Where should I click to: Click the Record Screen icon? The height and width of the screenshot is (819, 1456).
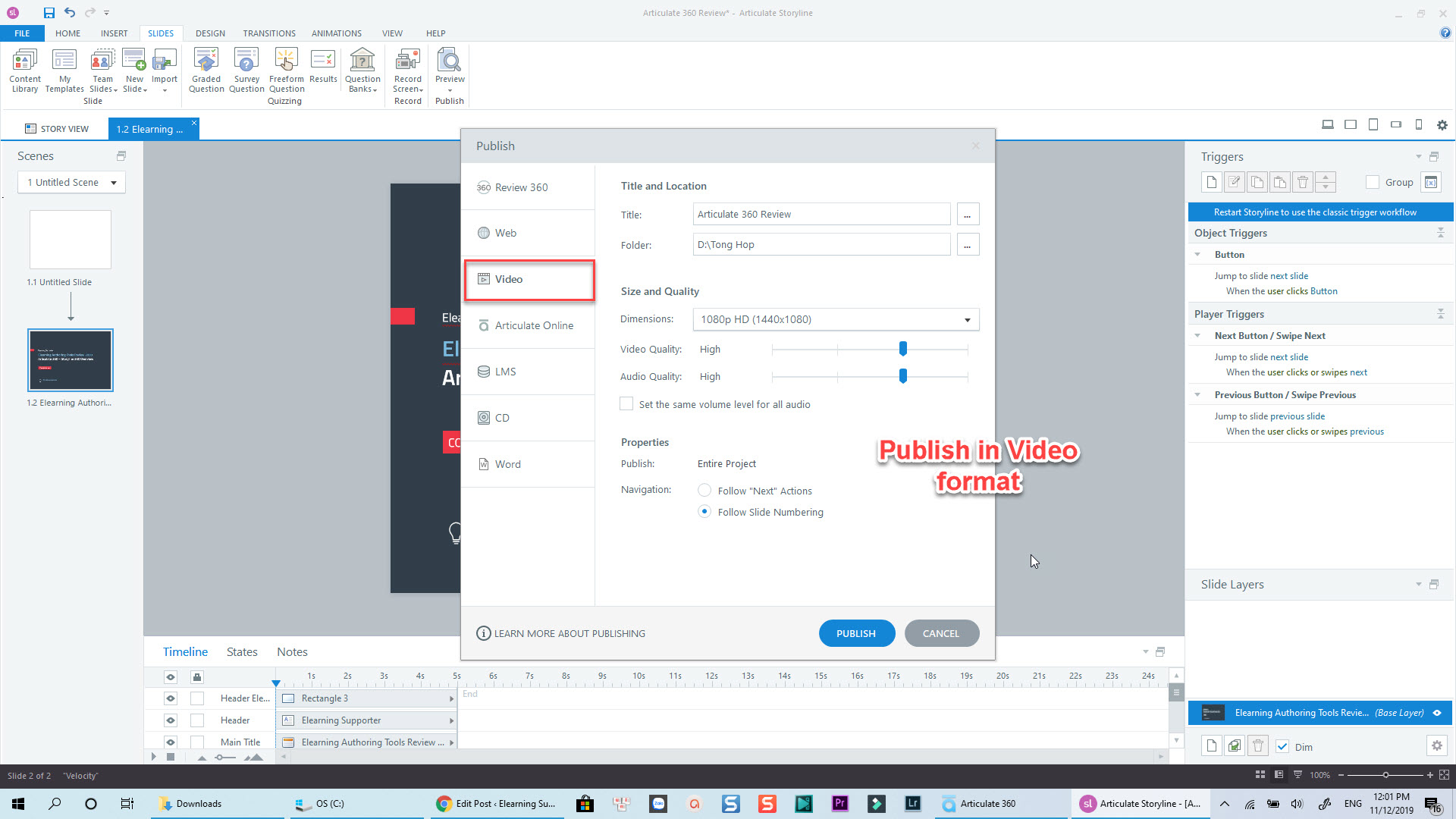[x=407, y=69]
